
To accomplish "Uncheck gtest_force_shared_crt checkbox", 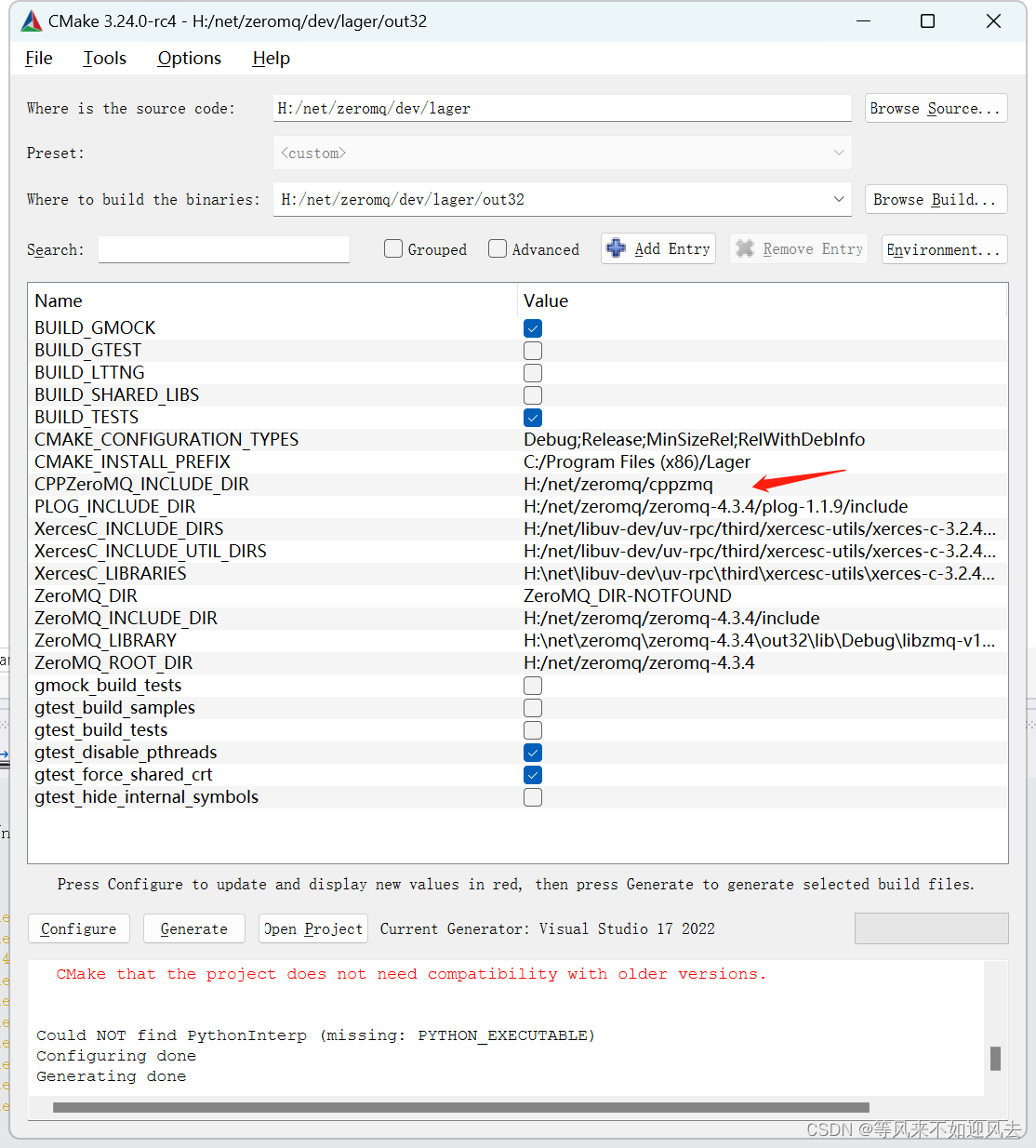I will 533,775.
